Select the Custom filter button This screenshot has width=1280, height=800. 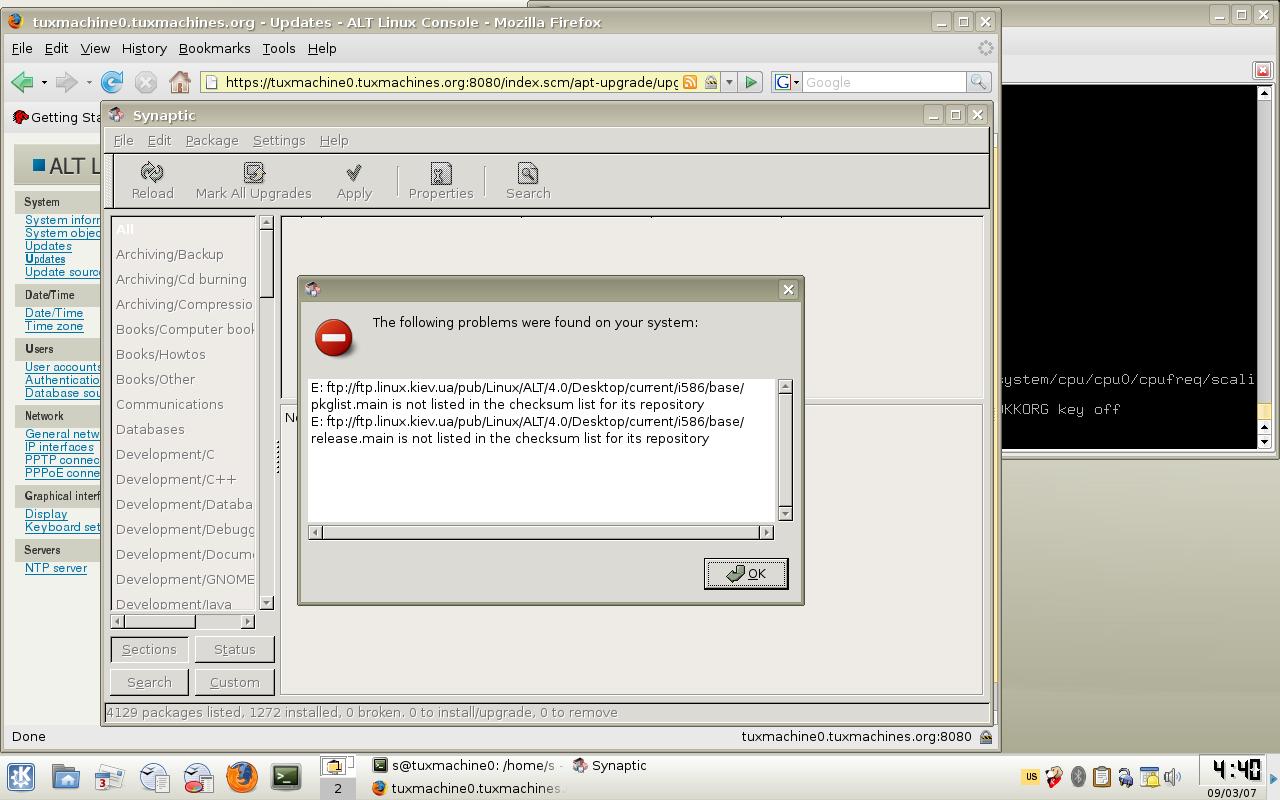click(x=234, y=682)
